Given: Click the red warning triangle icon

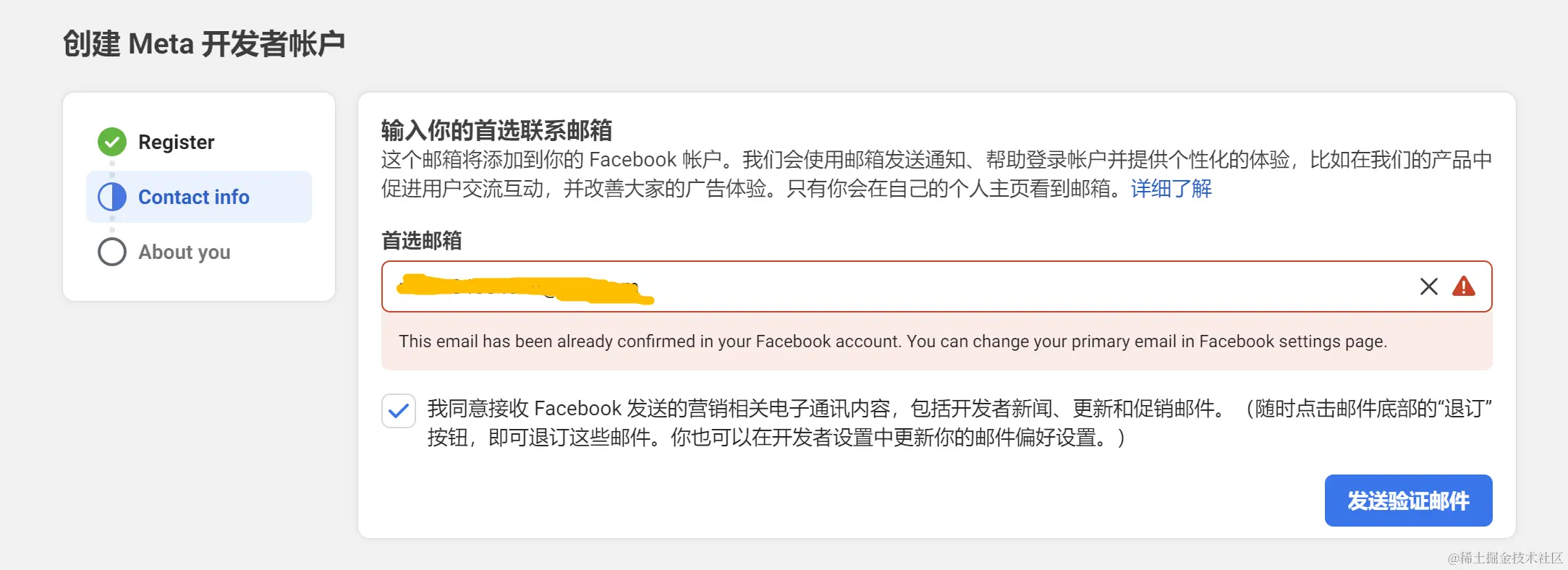Looking at the screenshot, I should tap(1463, 286).
